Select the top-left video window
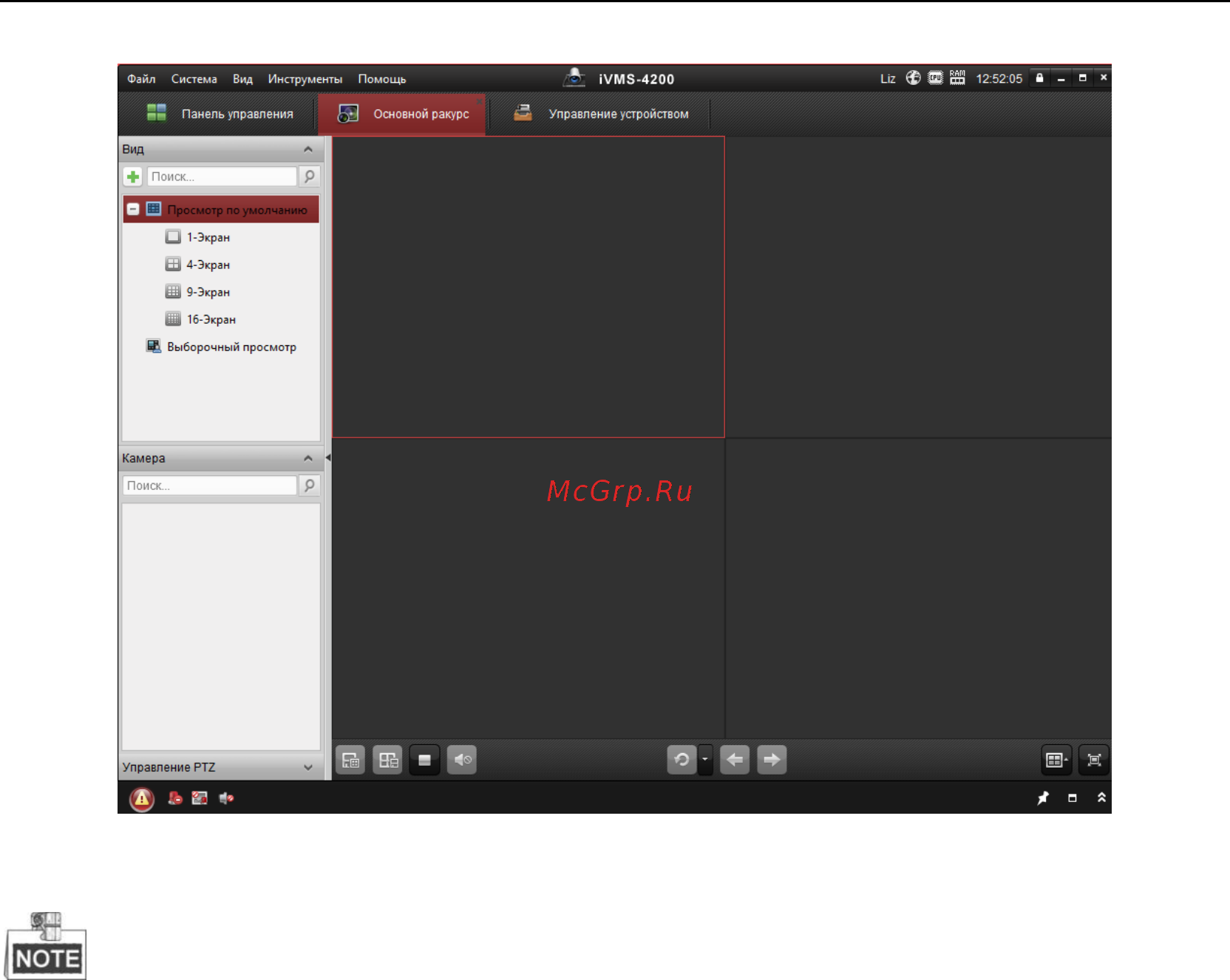Viewport: 1230px width, 980px height. (529, 287)
